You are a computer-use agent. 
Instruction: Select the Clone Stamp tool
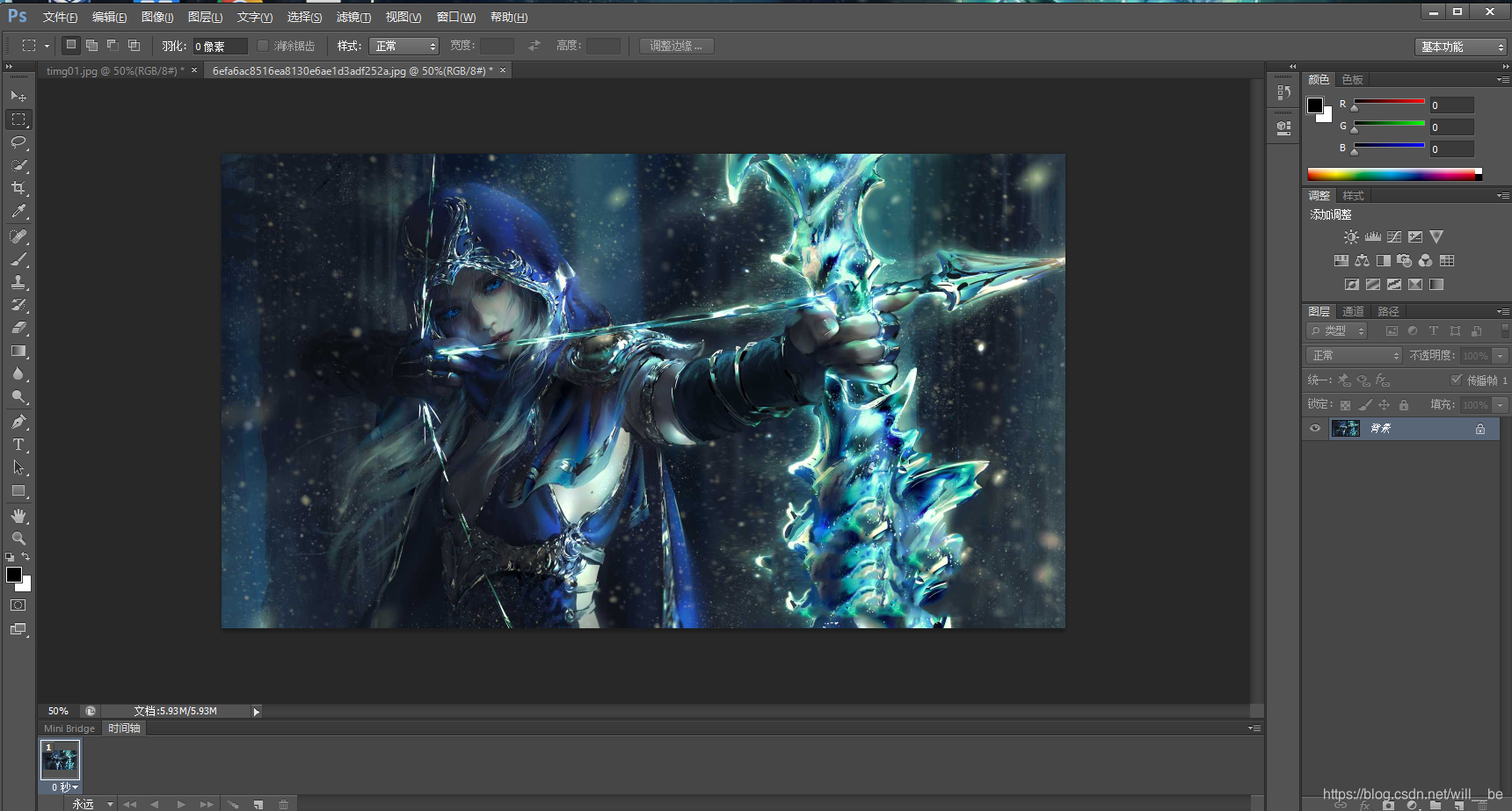[18, 282]
